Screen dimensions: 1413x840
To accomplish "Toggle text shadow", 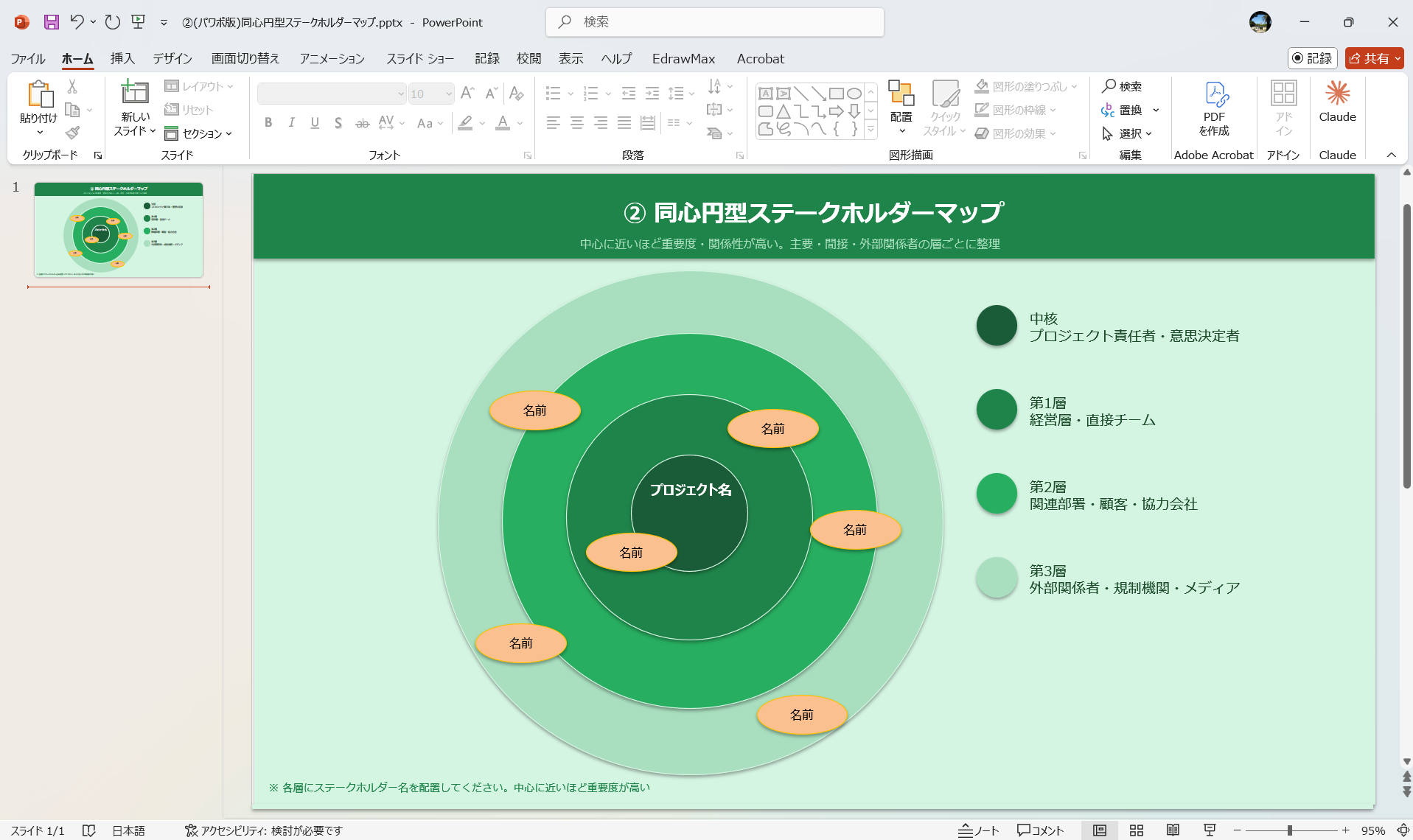I will pos(338,123).
